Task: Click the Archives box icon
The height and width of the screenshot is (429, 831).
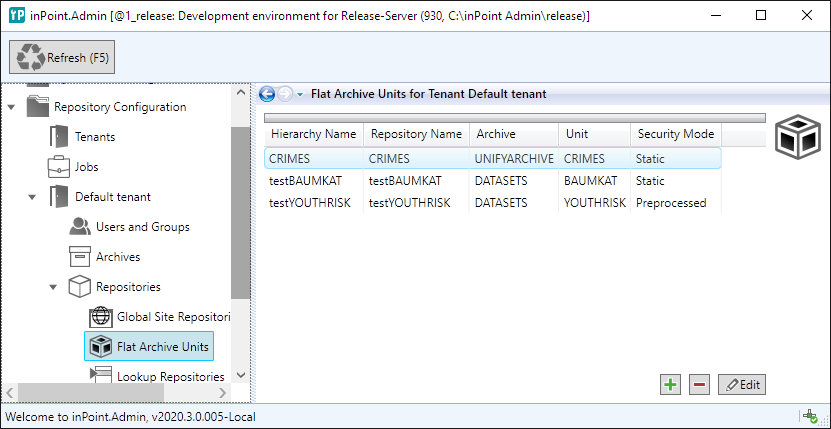Action: click(x=80, y=257)
